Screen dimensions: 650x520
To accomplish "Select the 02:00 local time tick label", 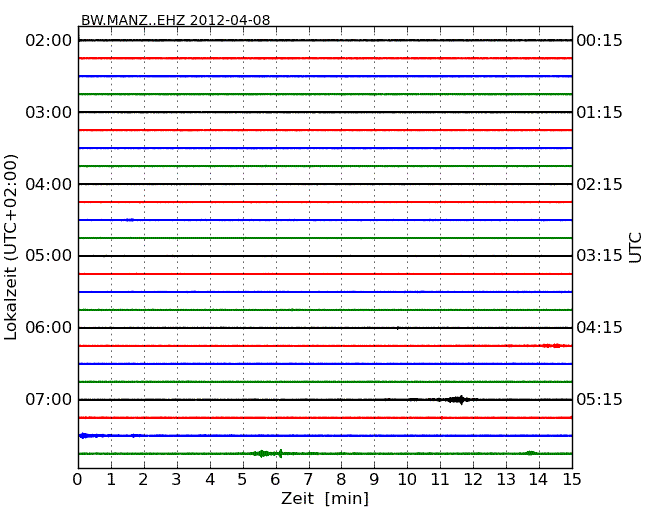I will (49, 40).
